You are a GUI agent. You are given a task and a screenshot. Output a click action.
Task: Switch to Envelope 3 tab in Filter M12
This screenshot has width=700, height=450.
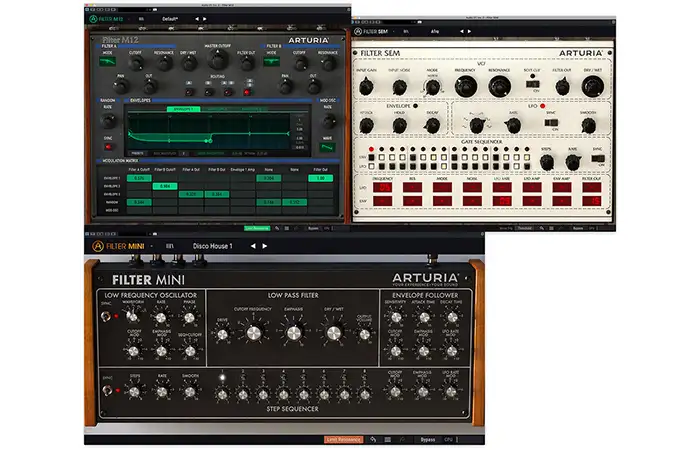[251, 109]
